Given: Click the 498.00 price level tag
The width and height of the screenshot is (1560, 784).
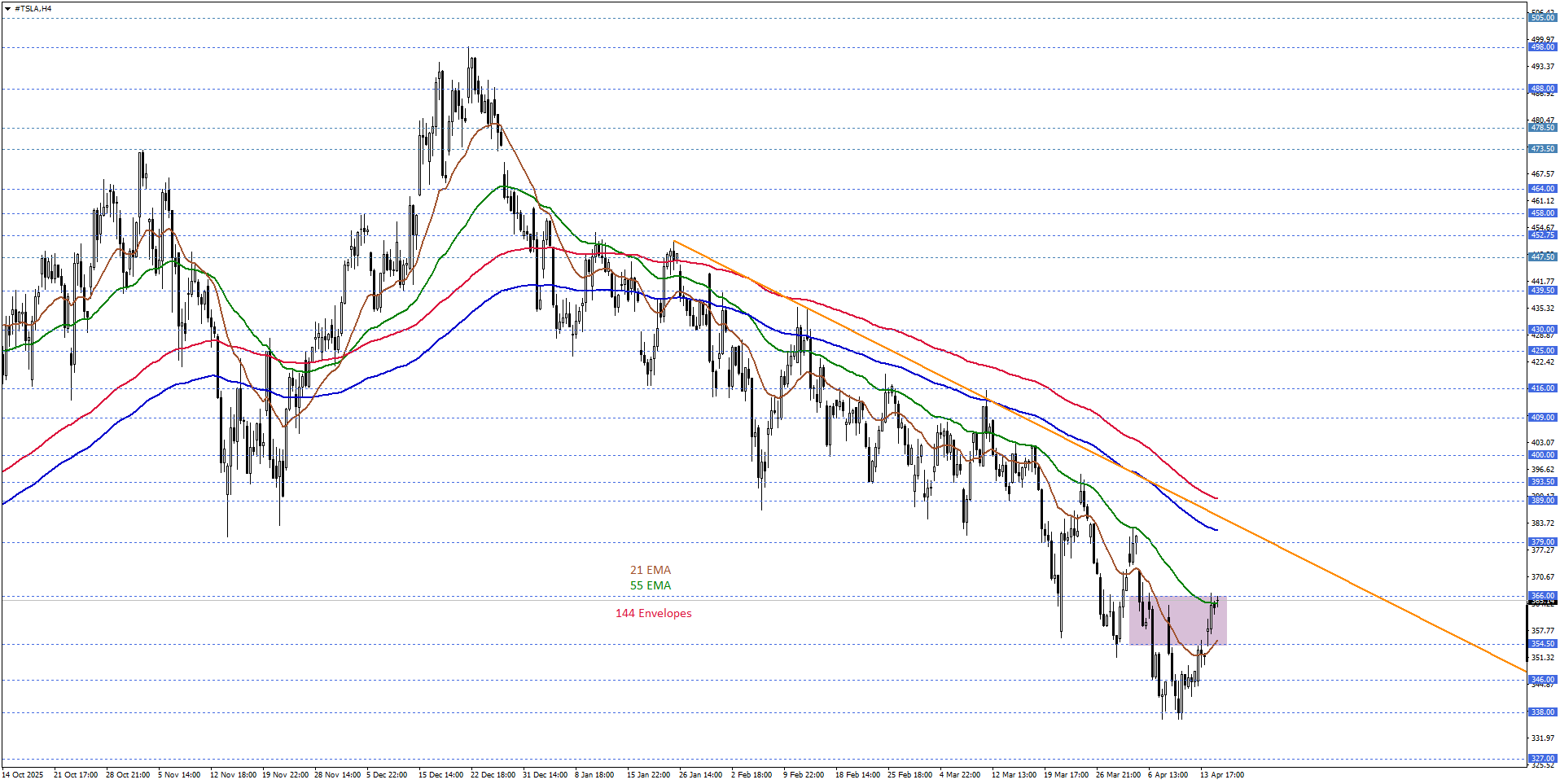Looking at the screenshot, I should point(1542,47).
